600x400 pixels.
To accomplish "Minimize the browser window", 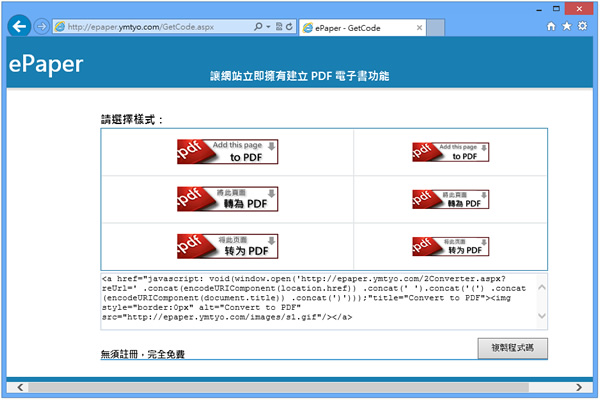I will [539, 9].
